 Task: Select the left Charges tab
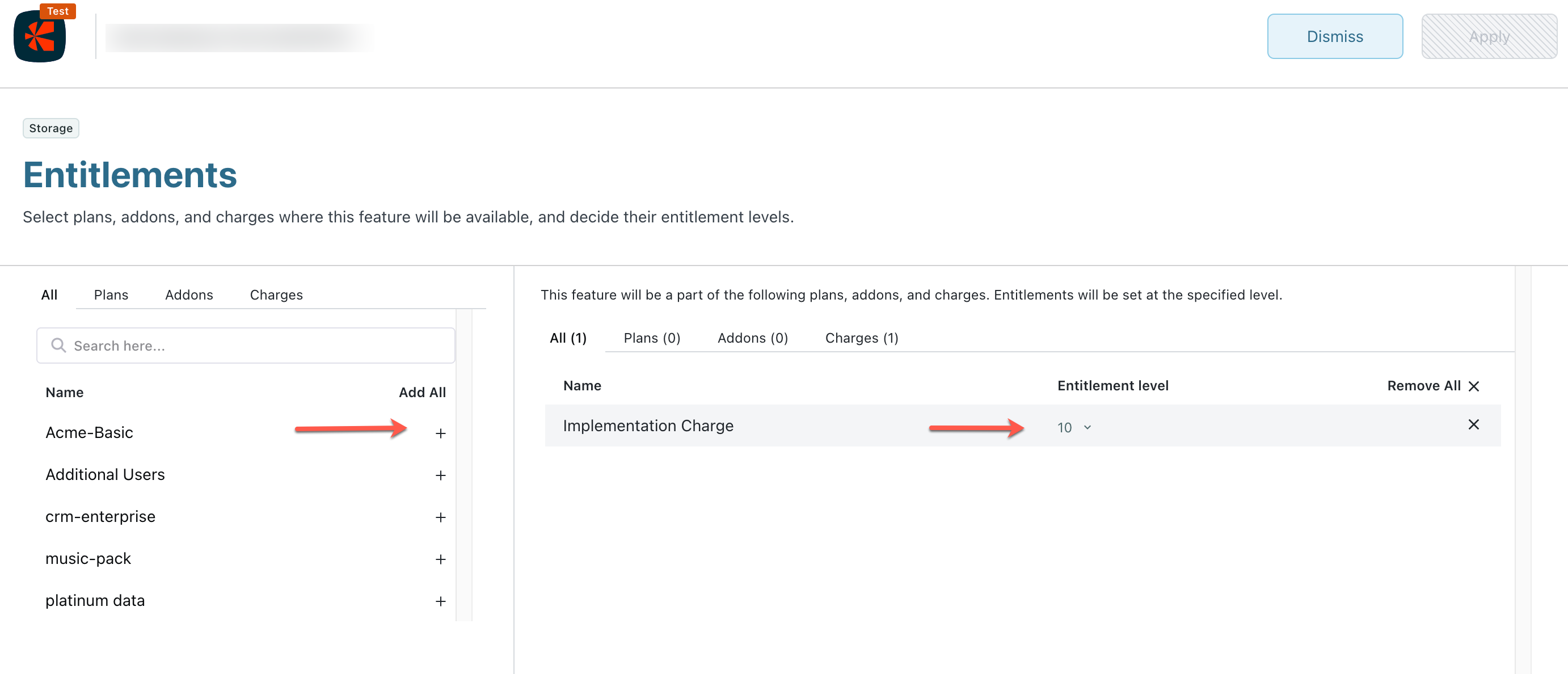pyautogui.click(x=276, y=294)
